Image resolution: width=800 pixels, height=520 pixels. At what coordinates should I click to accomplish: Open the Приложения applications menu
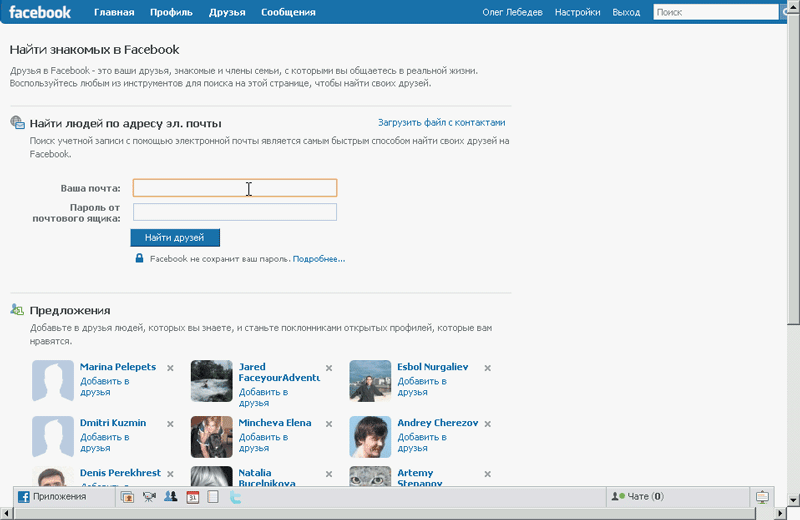[52, 497]
